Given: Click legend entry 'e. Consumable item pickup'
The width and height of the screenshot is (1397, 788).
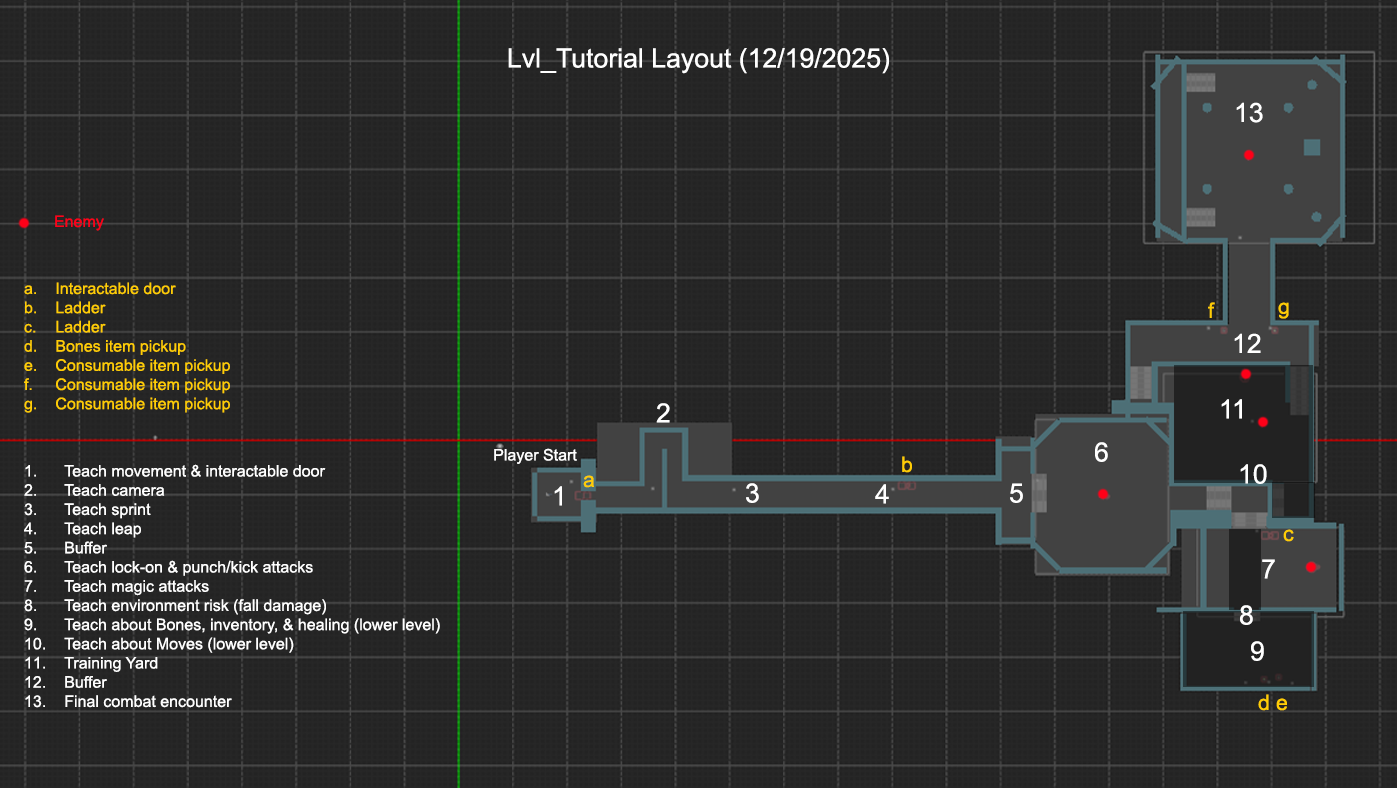Looking at the screenshot, I should (127, 366).
